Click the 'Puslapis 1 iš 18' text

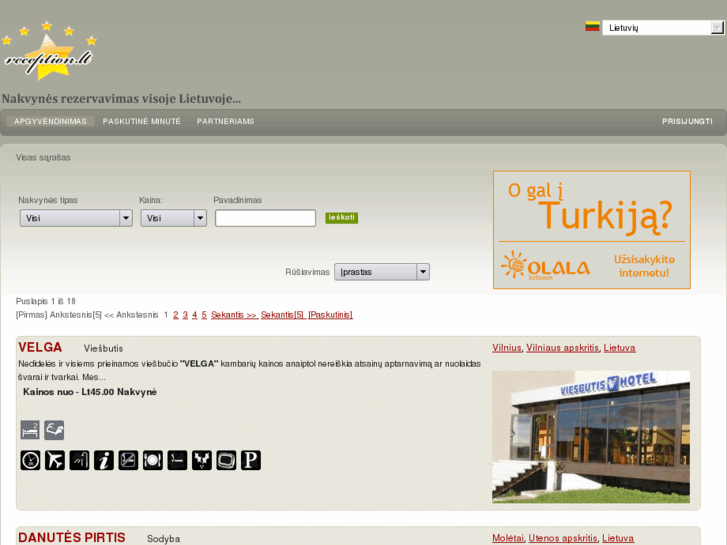[45, 301]
